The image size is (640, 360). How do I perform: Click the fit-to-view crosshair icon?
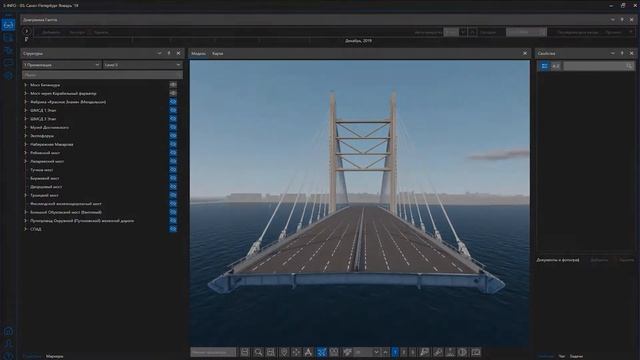296,352
